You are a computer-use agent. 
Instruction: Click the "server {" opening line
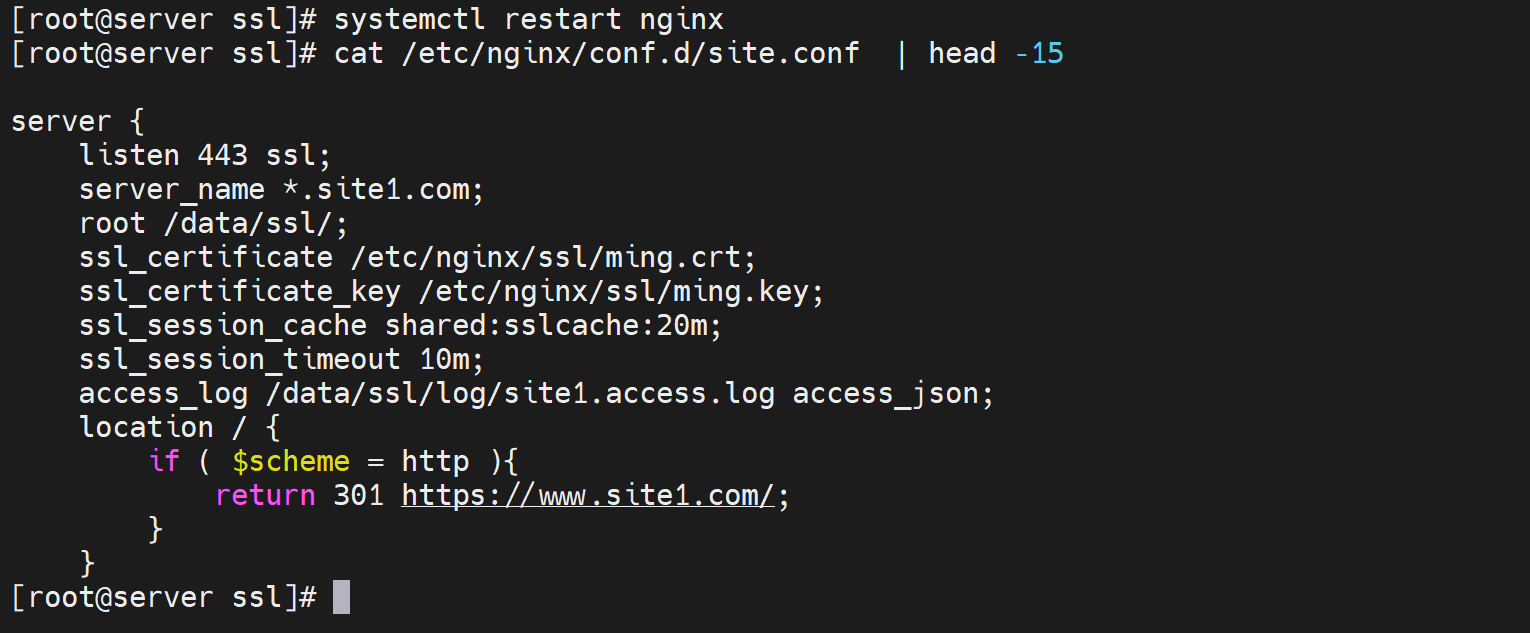tap(78, 122)
